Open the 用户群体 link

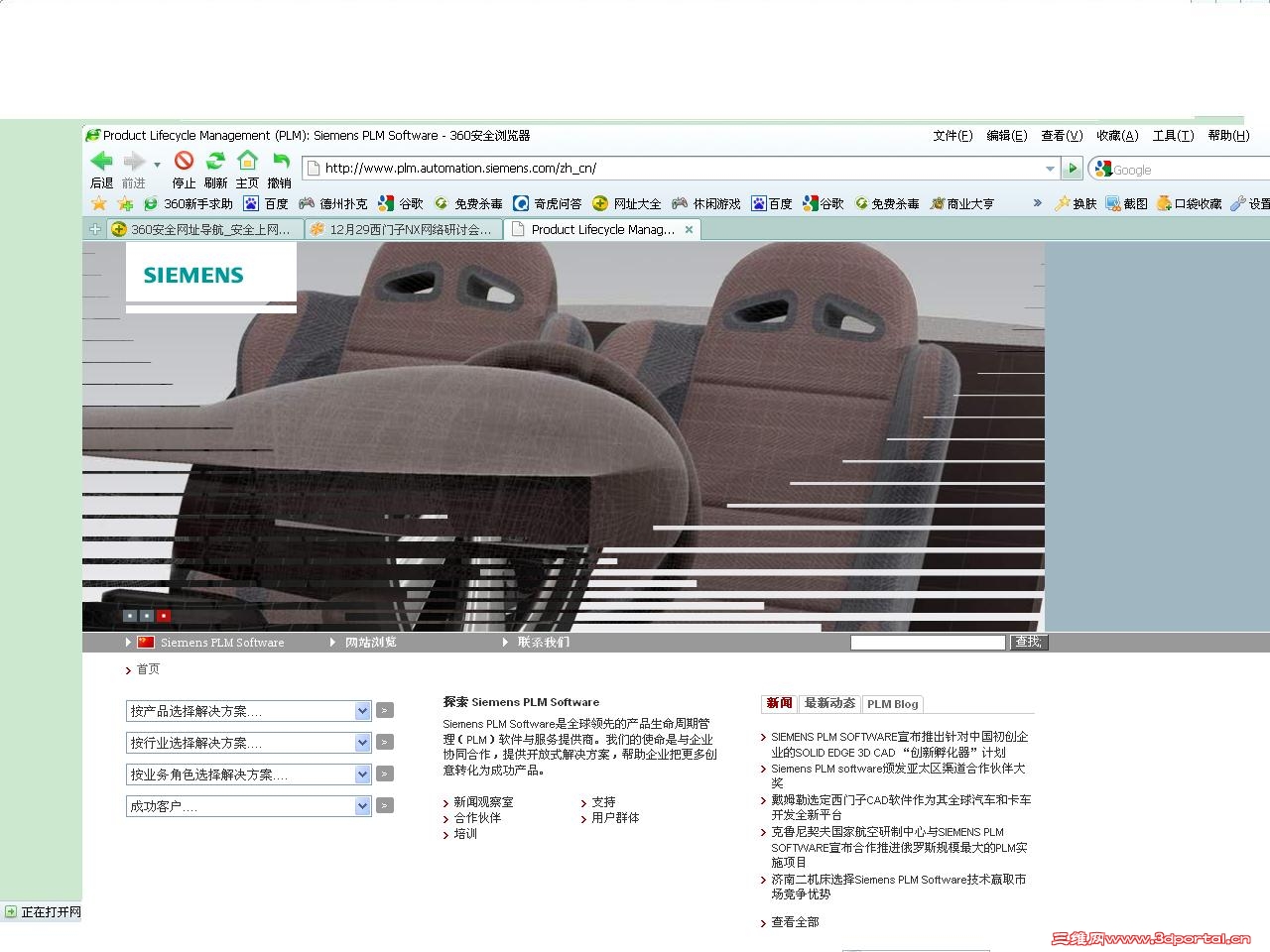615,818
